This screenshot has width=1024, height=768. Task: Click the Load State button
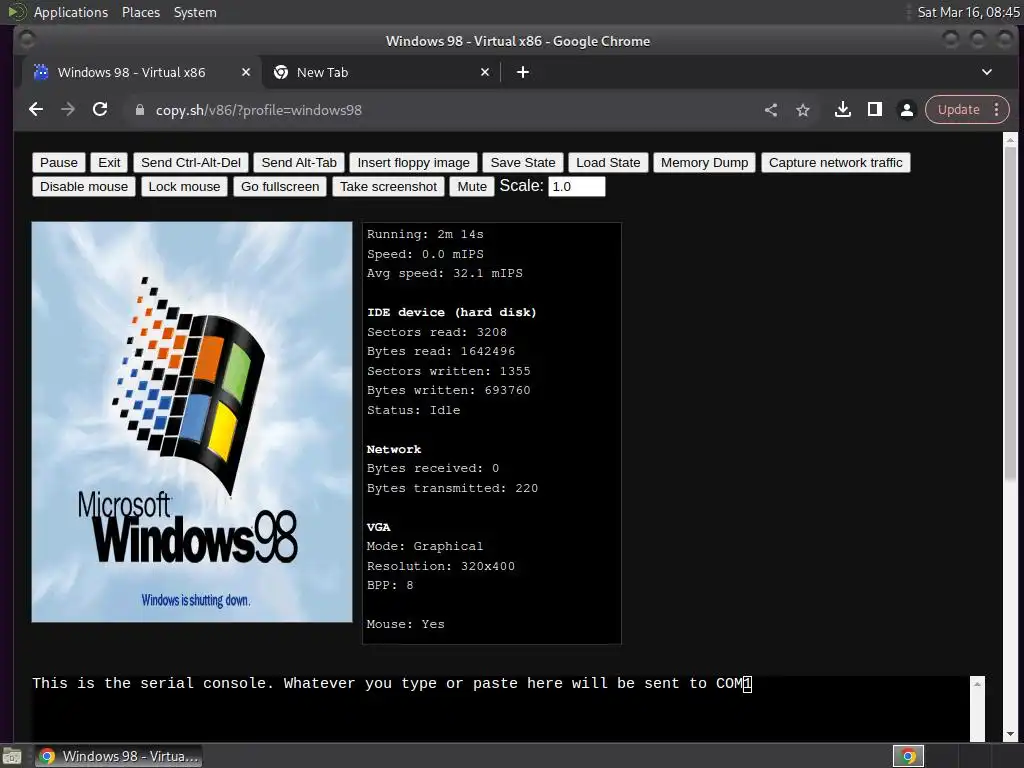coord(608,163)
